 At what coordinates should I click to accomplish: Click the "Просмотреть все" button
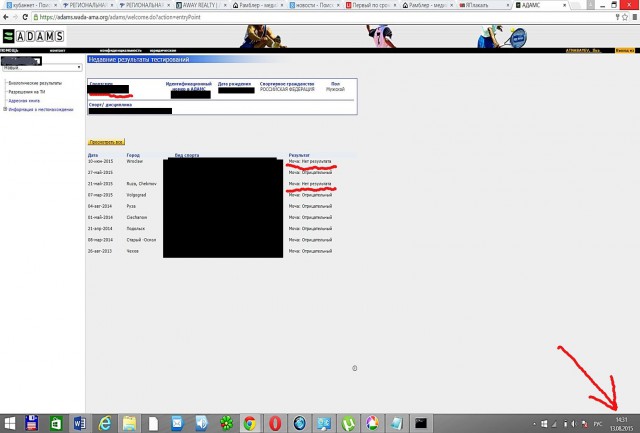106,142
